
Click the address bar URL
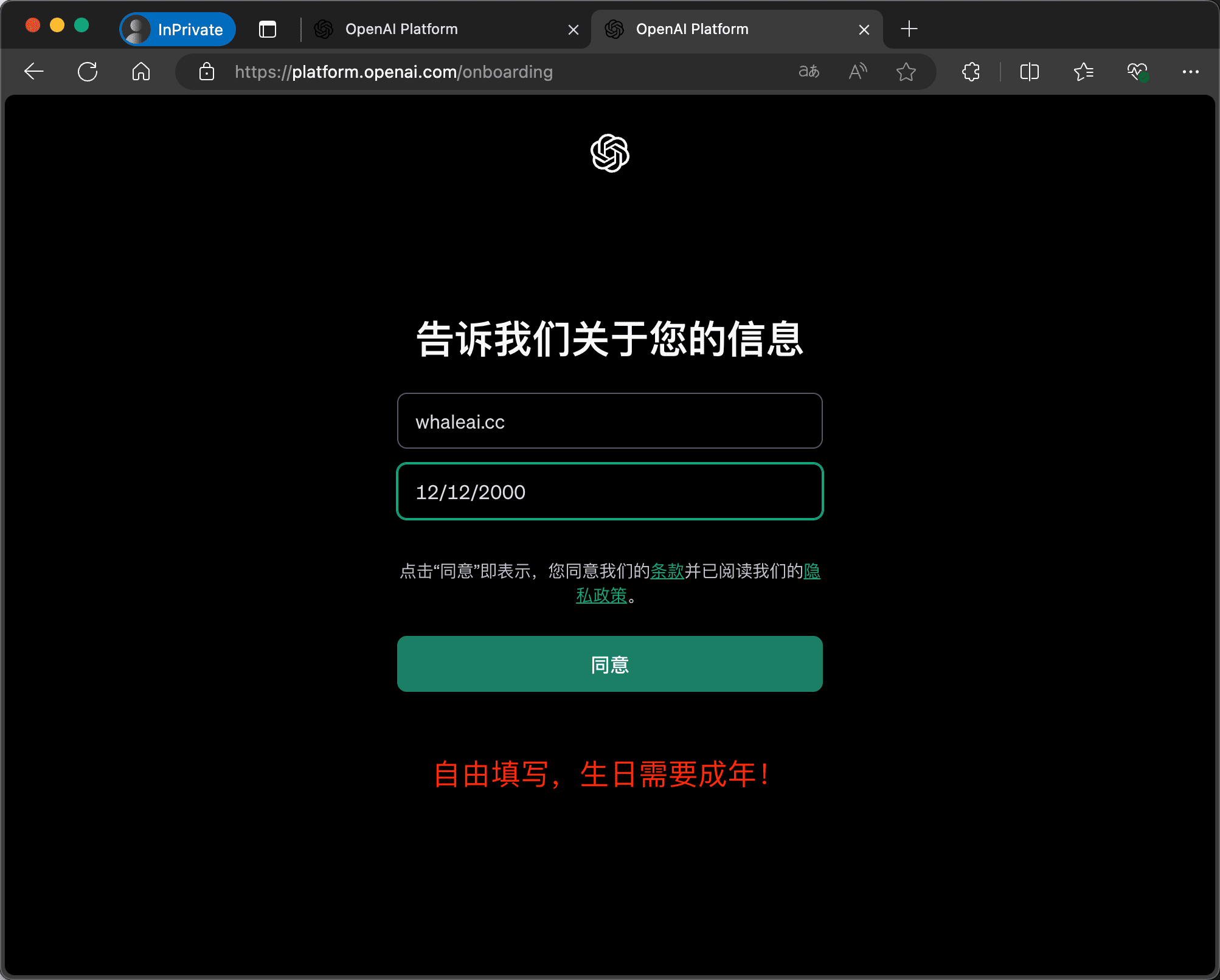coord(393,72)
